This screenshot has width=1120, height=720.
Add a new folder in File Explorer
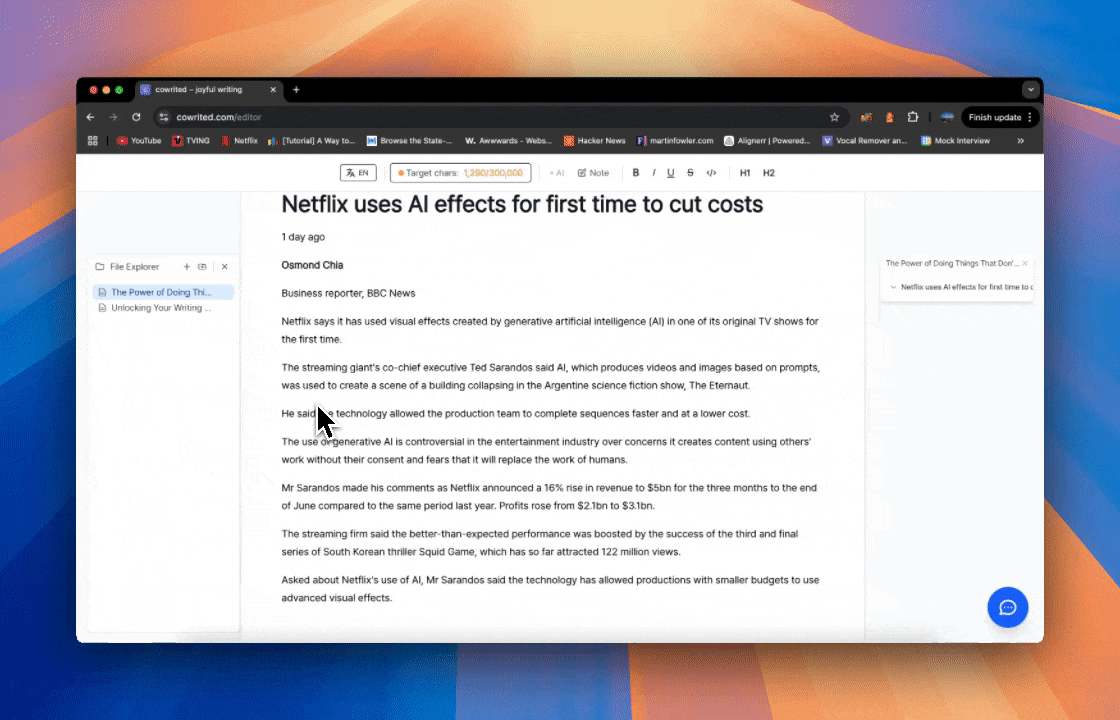click(202, 266)
